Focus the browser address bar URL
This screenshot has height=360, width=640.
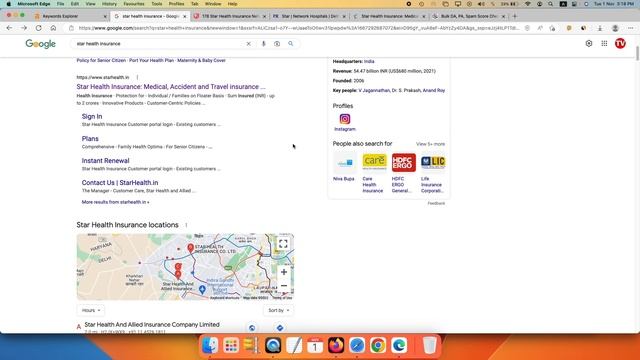pyautogui.click(x=299, y=28)
